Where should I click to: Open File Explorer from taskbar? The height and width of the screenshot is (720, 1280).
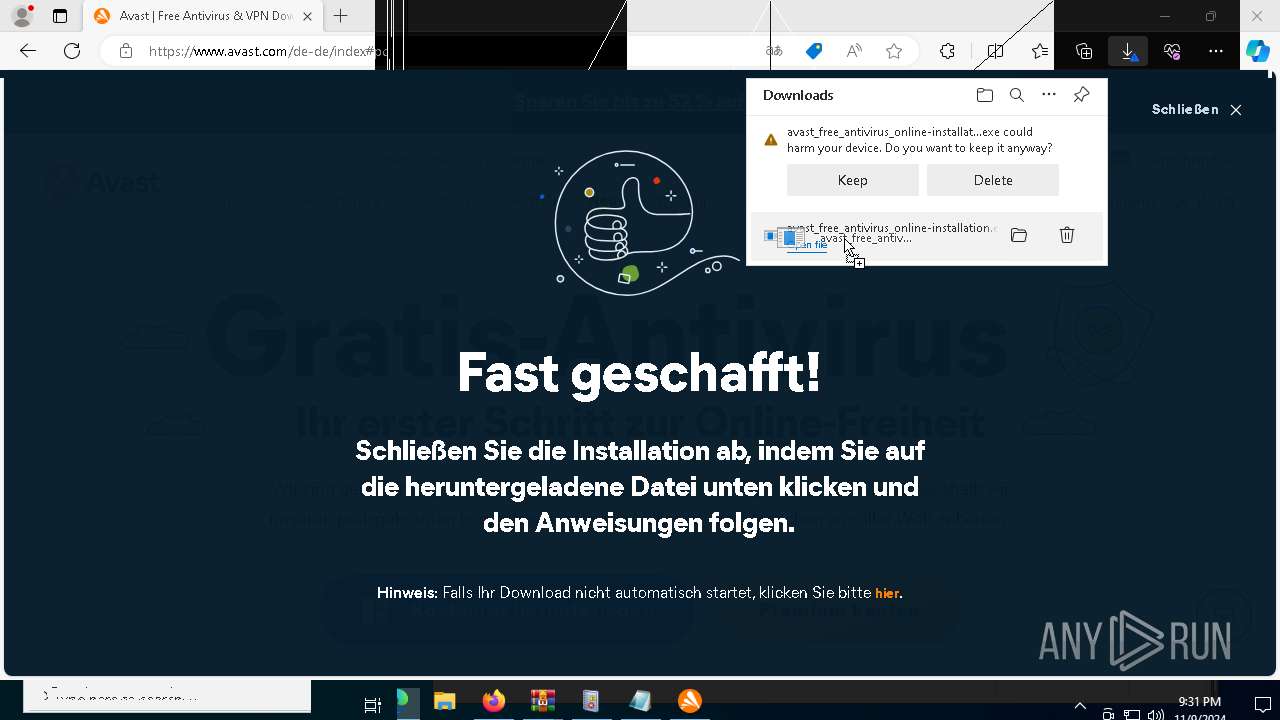(445, 702)
